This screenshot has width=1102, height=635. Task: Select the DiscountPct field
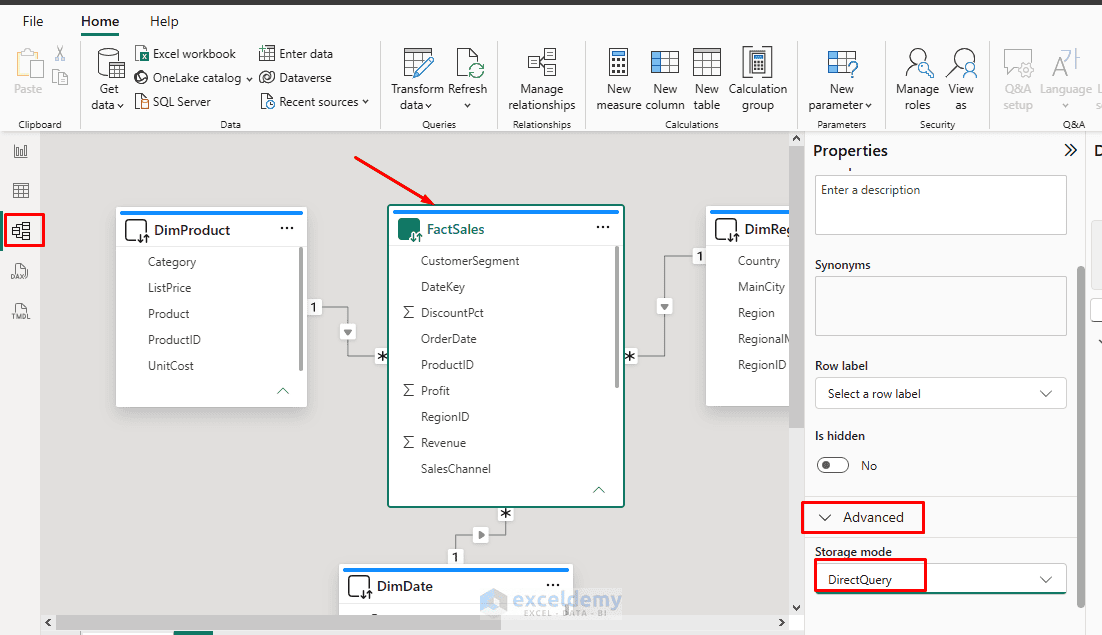(452, 313)
